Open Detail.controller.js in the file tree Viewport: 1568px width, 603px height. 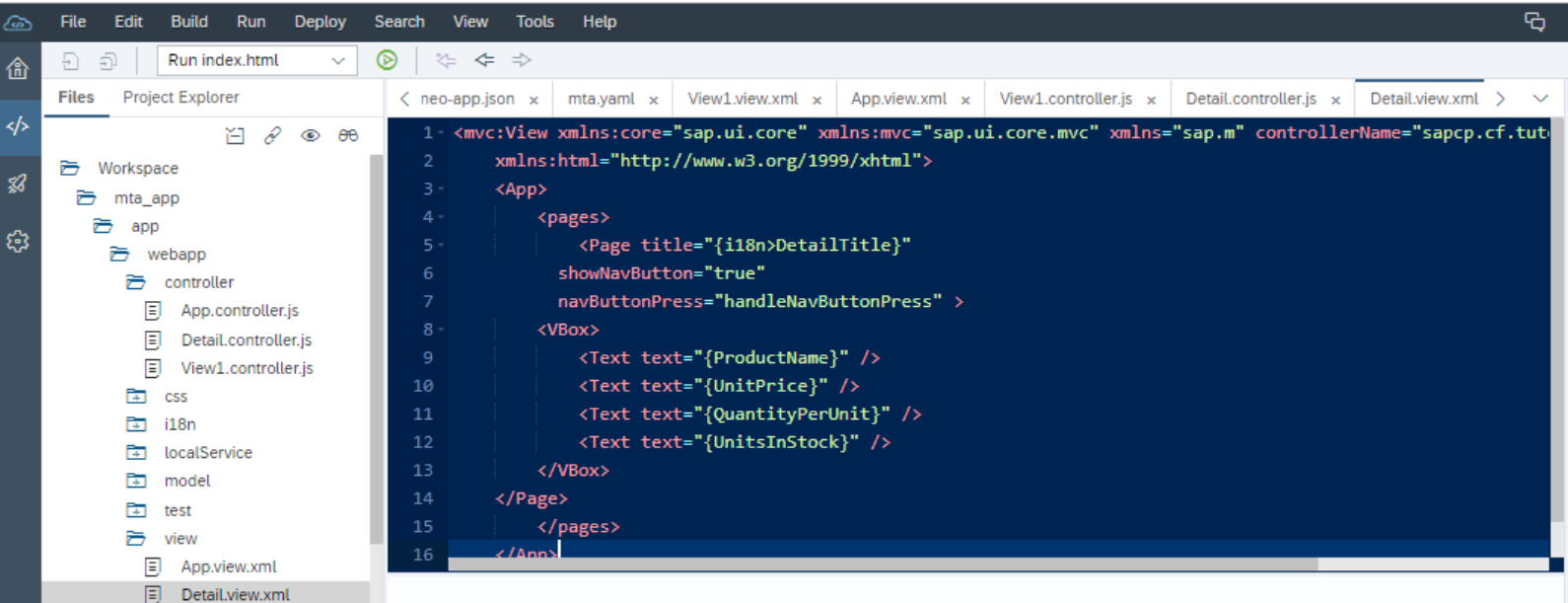pos(247,339)
